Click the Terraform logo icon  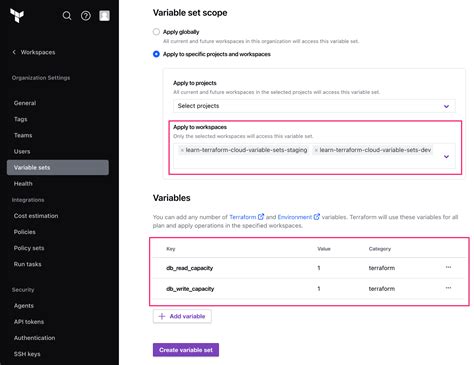point(17,15)
